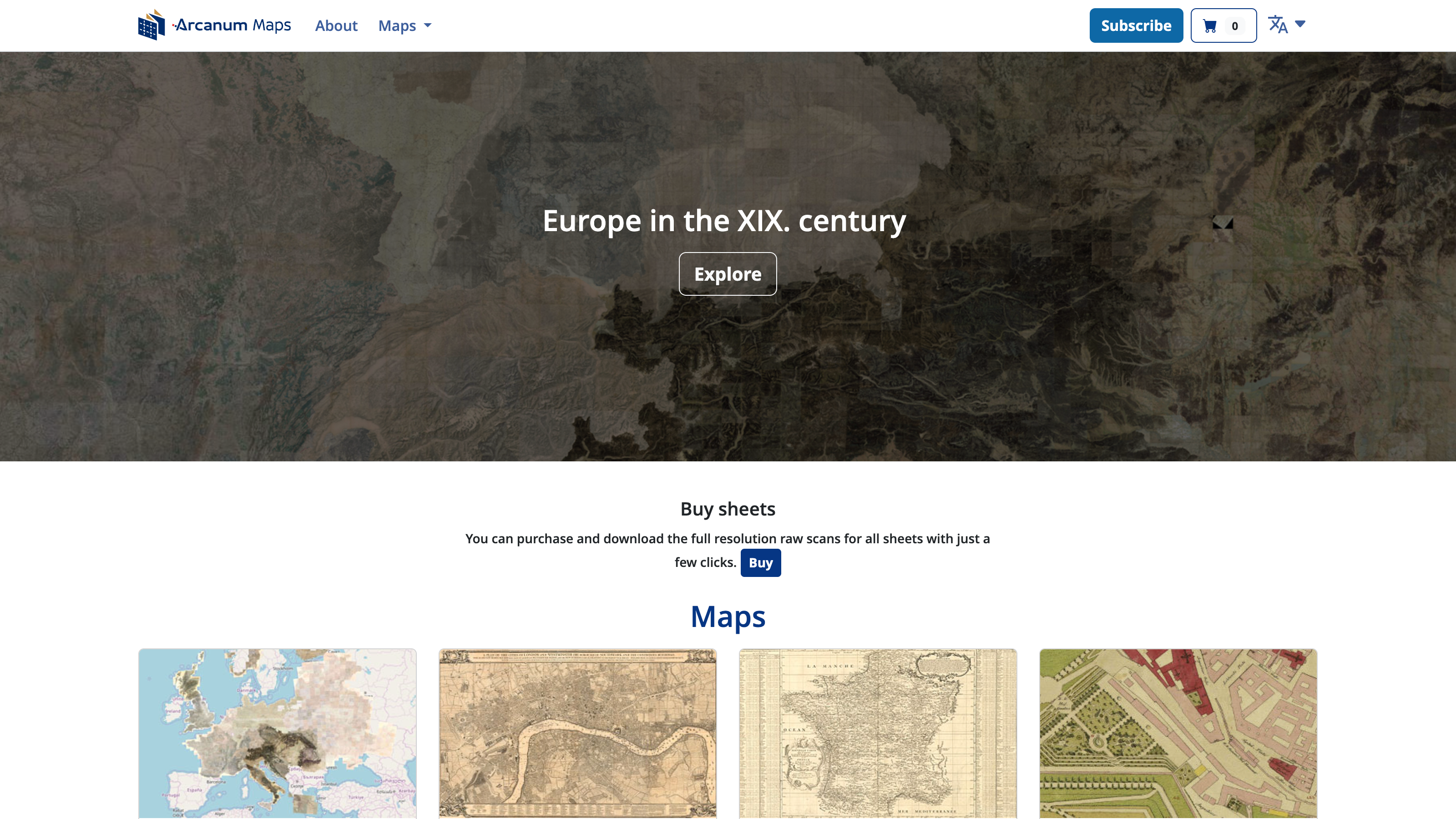Open the France map thumbnail
This screenshot has width=1456, height=819.
(877, 733)
